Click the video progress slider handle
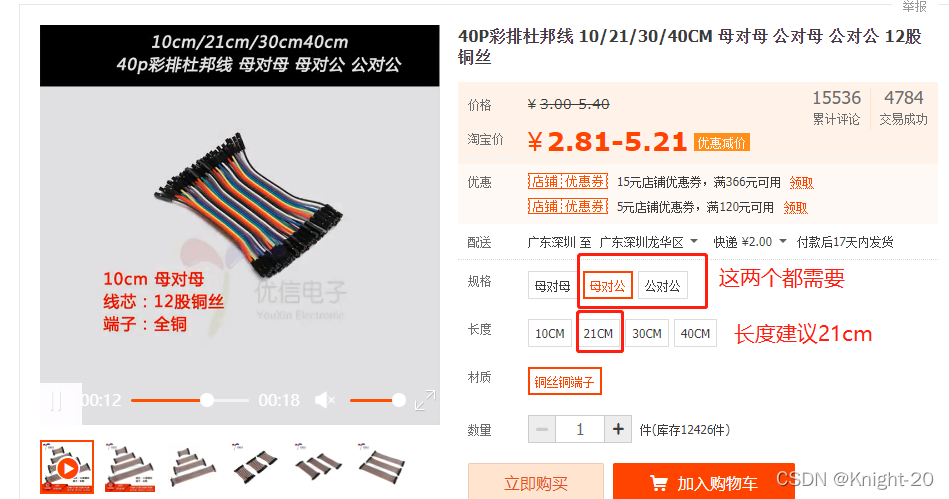Screen dimensions: 949x499 click(207, 400)
